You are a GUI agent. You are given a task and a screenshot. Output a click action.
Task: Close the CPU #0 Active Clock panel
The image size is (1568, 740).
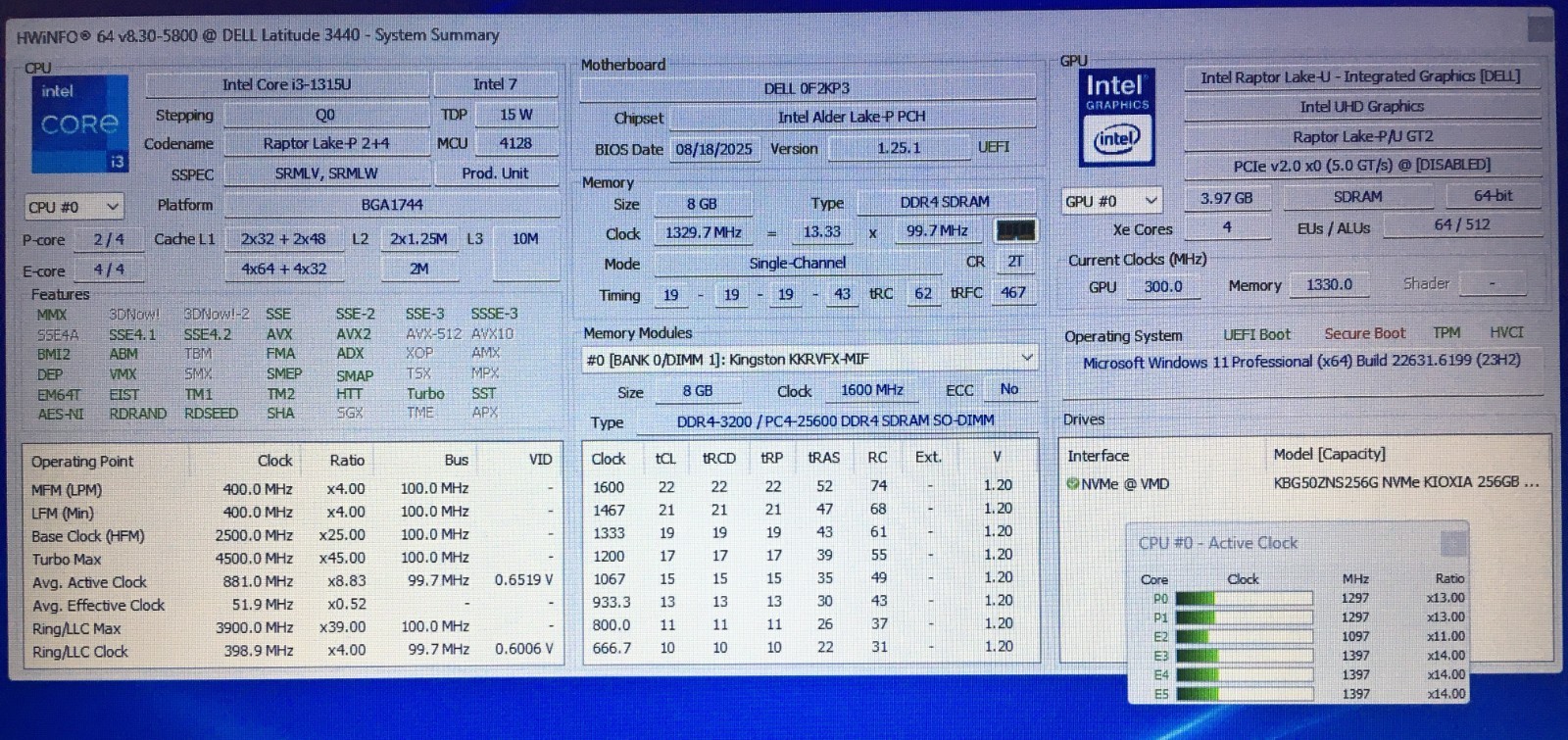click(x=1453, y=543)
